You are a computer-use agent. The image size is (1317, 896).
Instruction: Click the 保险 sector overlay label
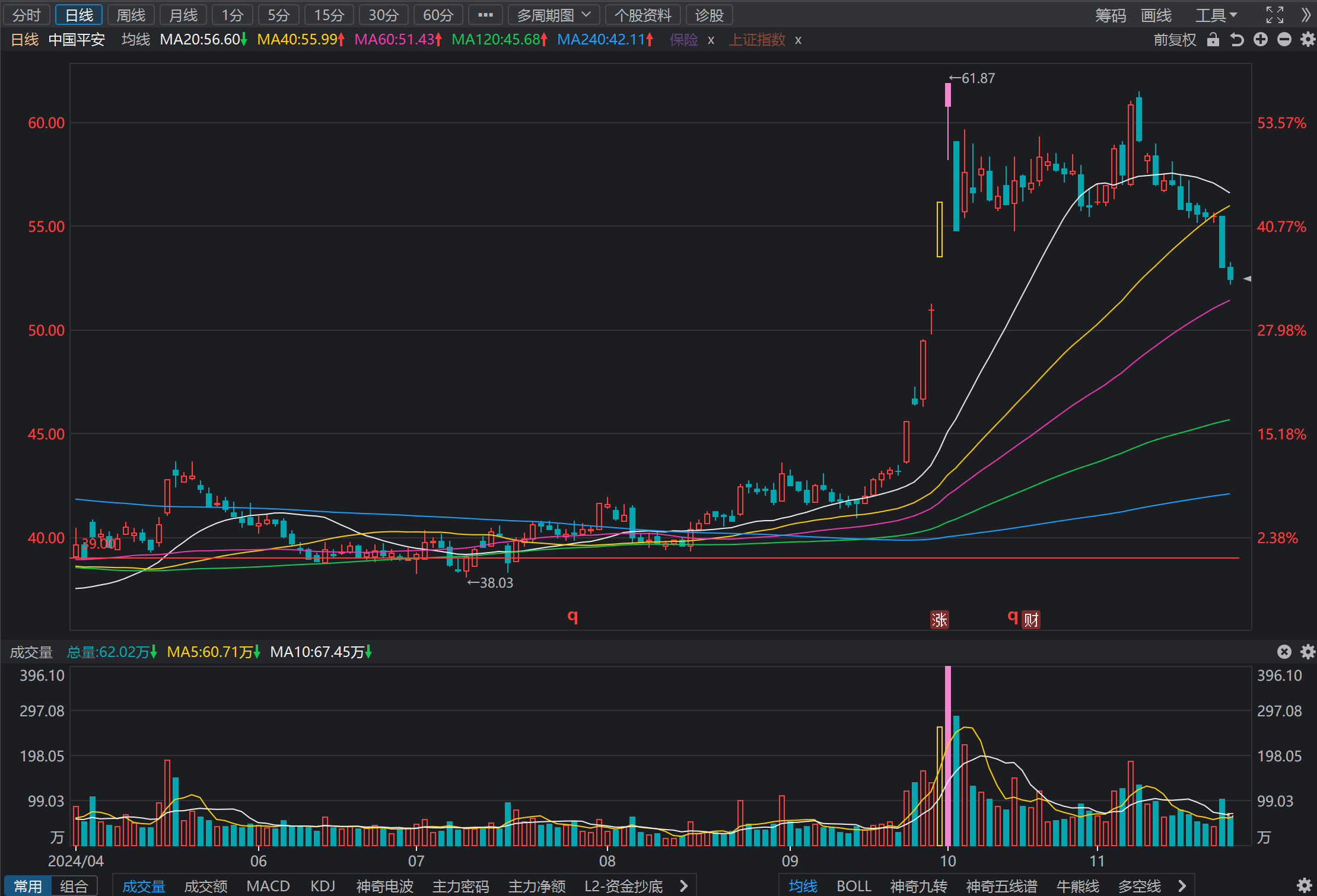(684, 40)
